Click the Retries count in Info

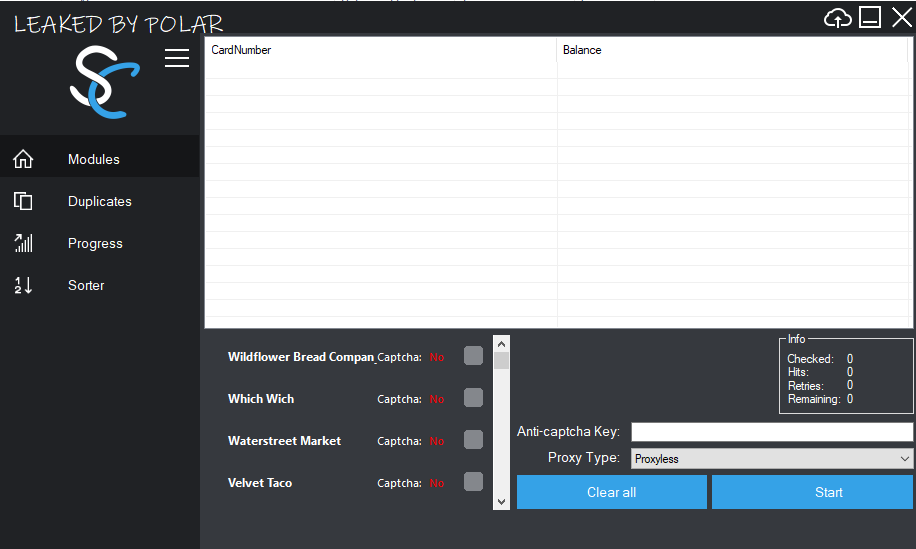[849, 385]
